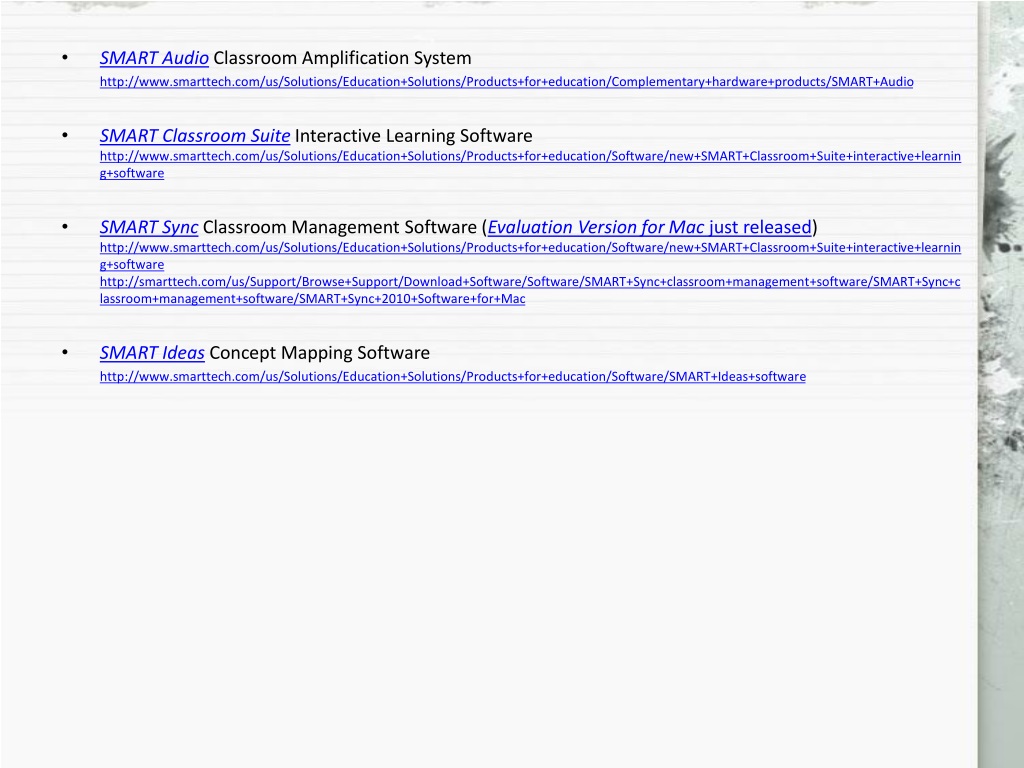Open the Evaluation Version for Mac link
This screenshot has width=1024, height=768.
(649, 227)
